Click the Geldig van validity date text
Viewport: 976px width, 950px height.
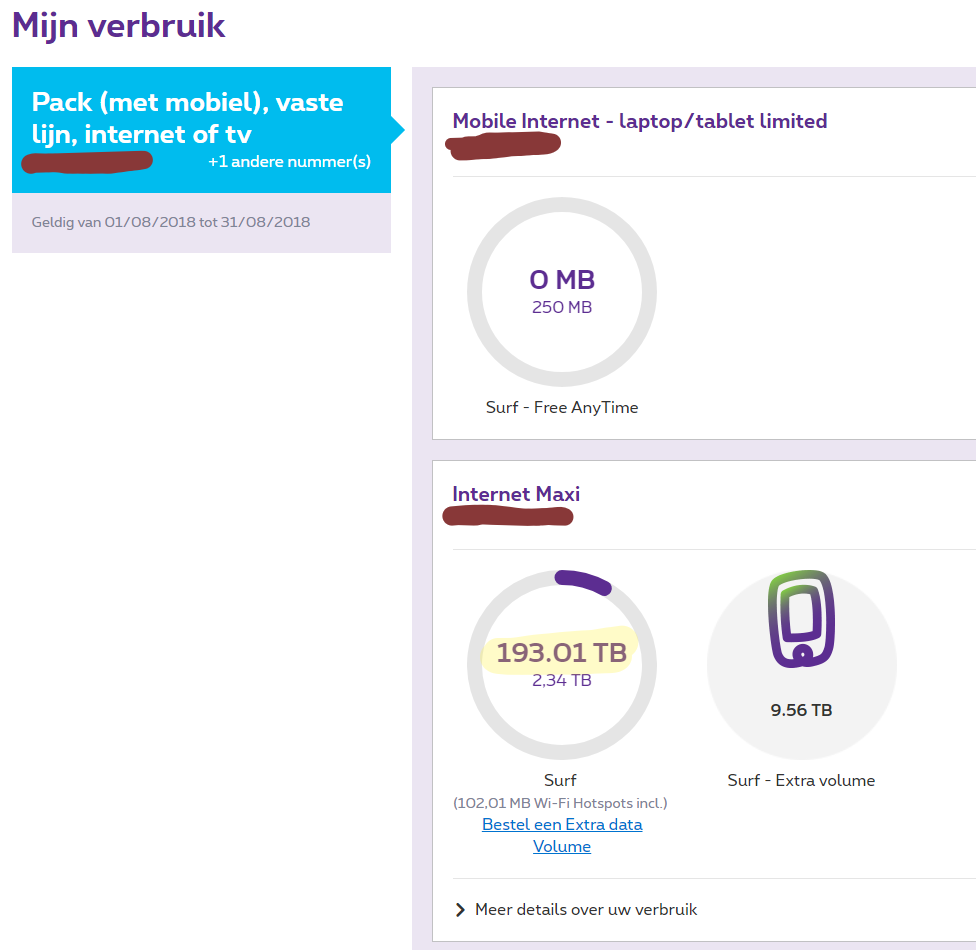coord(171,222)
